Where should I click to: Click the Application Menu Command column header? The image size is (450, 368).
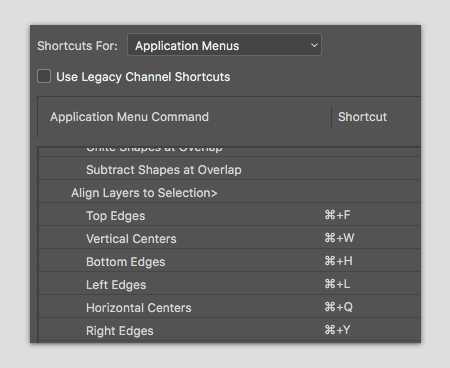(x=129, y=117)
